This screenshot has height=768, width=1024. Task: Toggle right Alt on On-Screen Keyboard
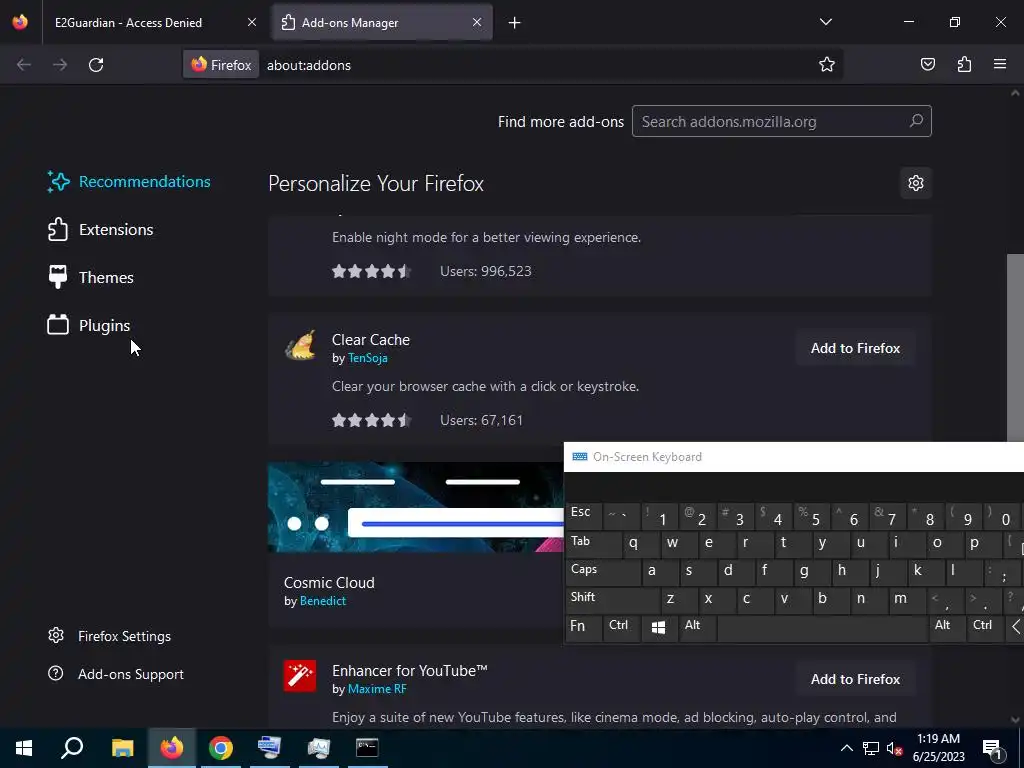click(x=946, y=628)
